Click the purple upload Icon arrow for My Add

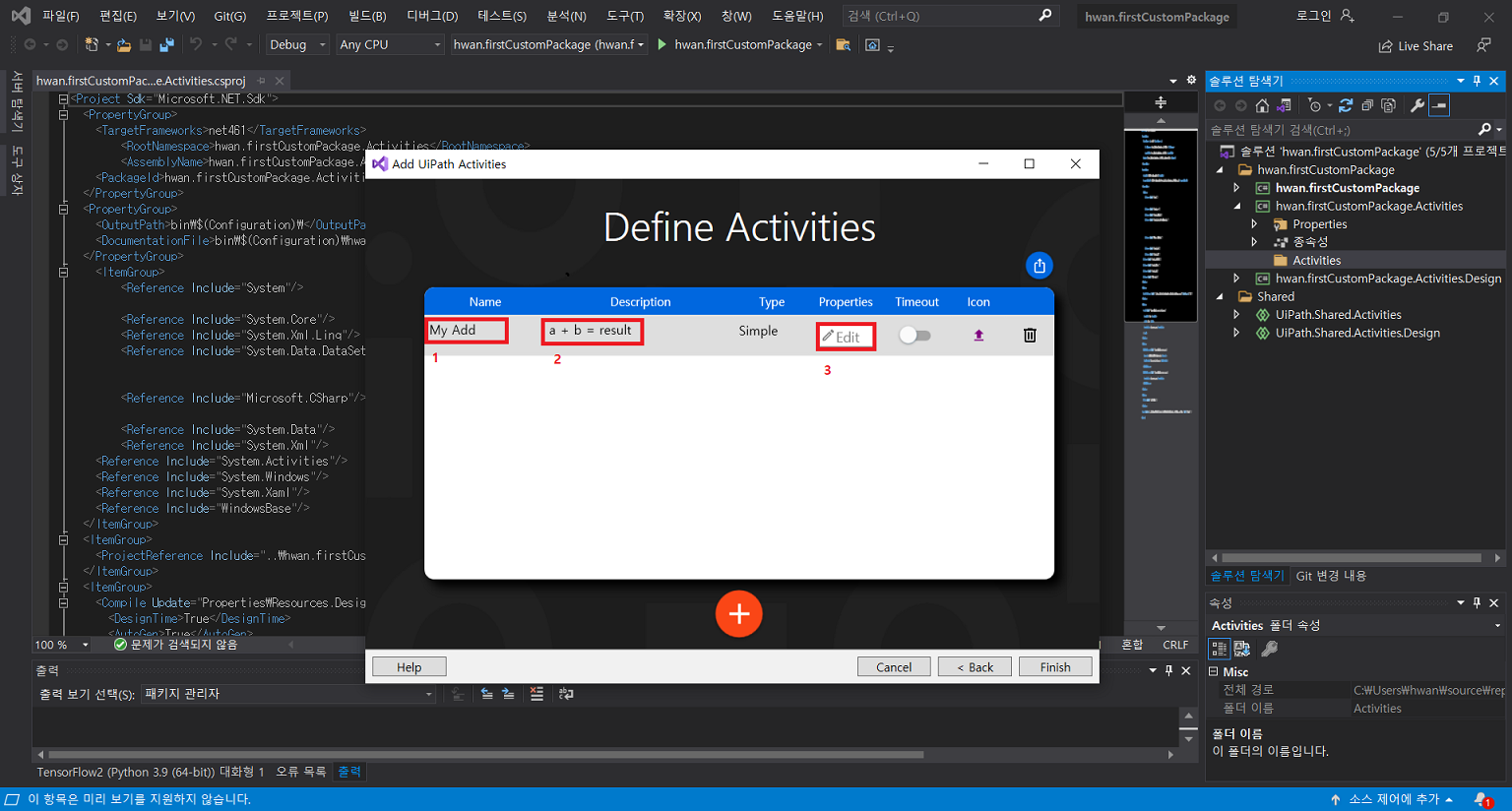pyautogui.click(x=978, y=336)
